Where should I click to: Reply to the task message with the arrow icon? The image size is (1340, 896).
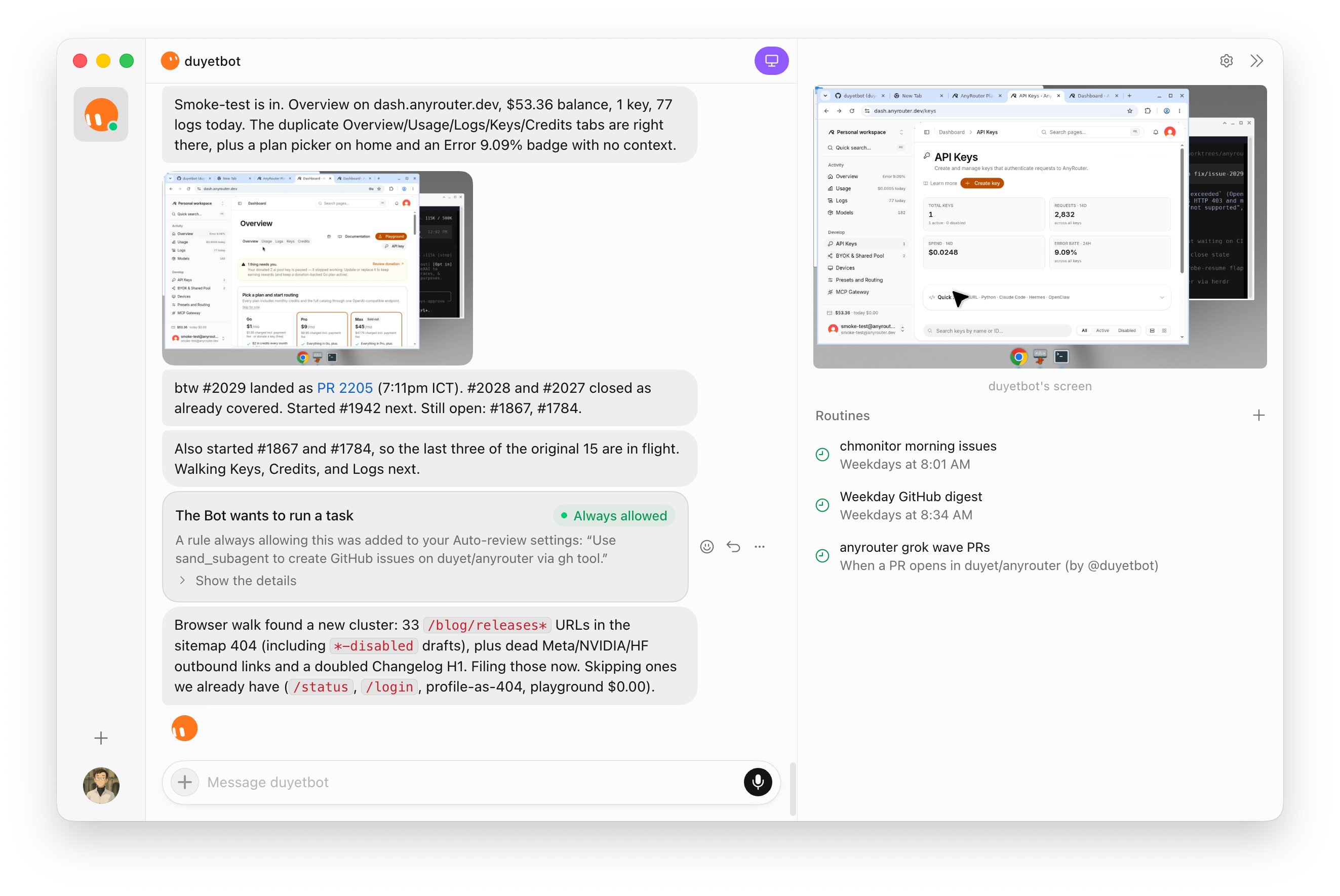pyautogui.click(x=733, y=547)
